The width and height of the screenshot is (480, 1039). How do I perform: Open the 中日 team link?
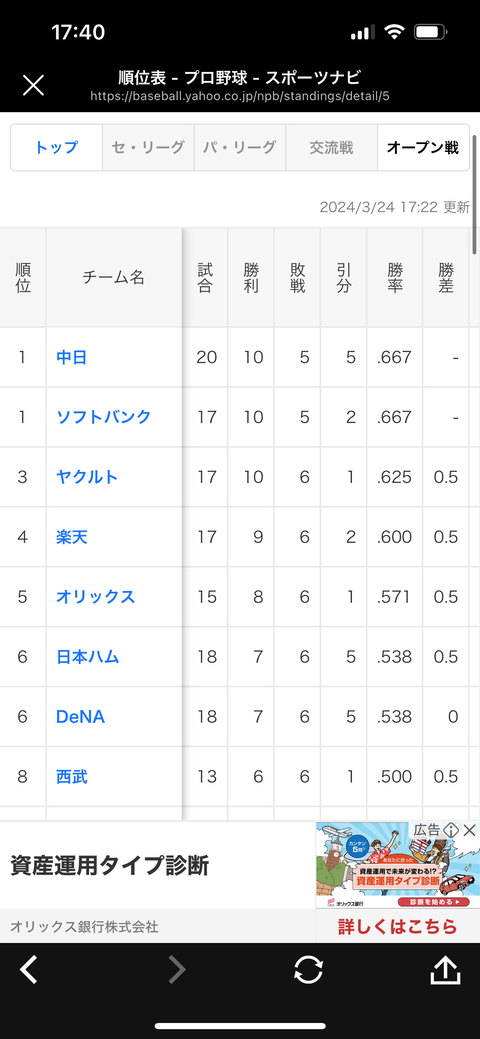pos(72,358)
